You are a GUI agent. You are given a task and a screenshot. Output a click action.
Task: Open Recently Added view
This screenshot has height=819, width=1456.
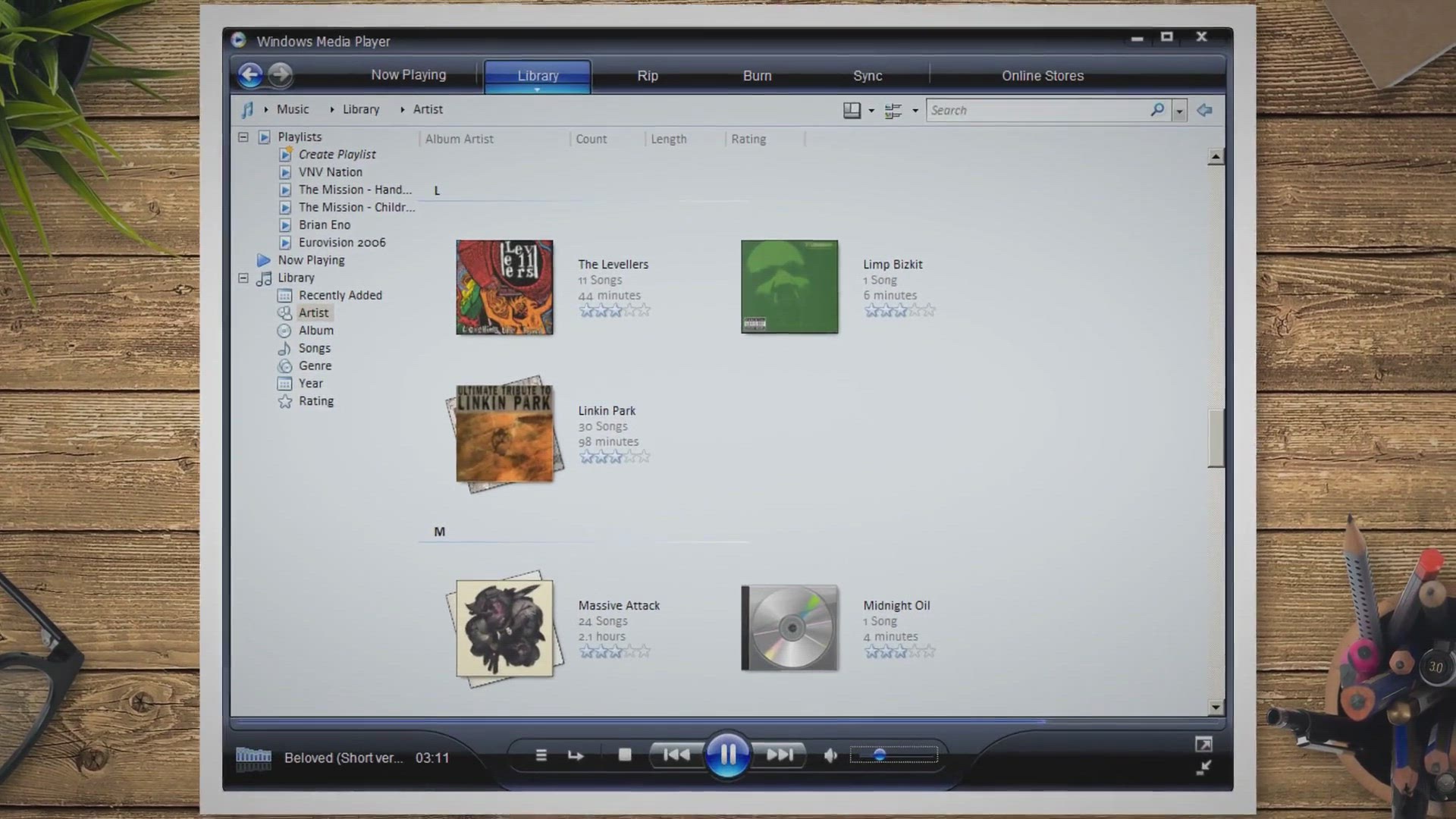click(x=340, y=295)
